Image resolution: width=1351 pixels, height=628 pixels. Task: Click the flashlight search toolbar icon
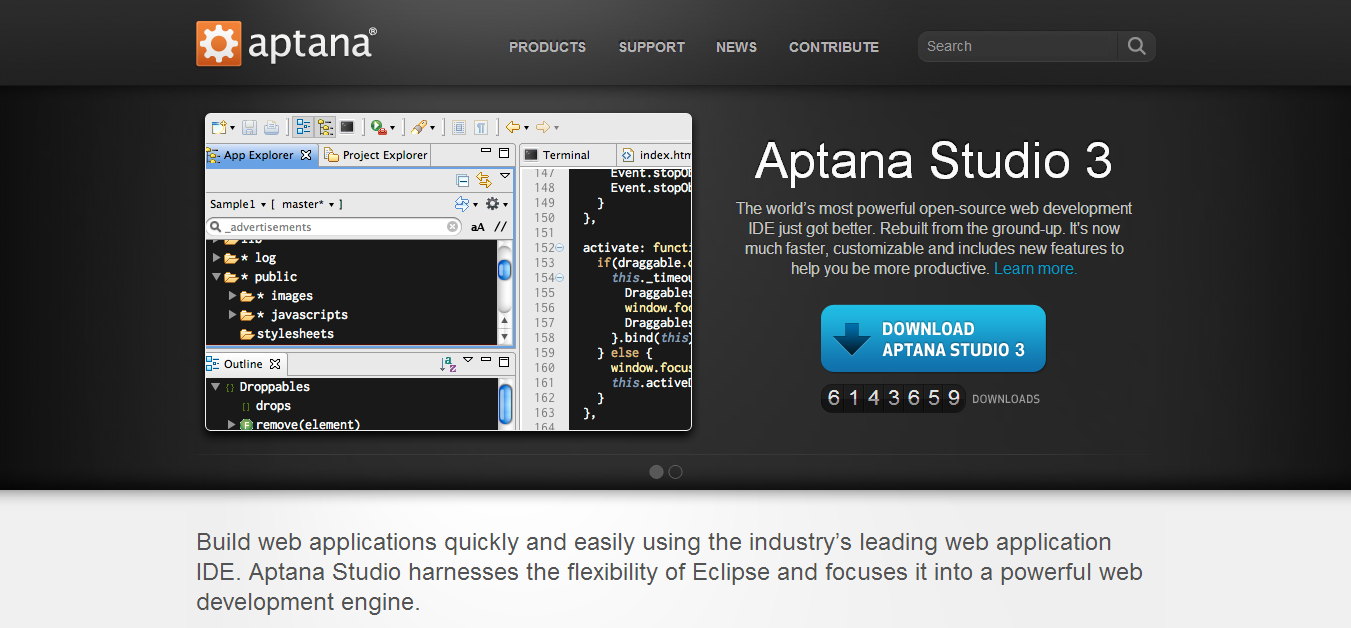point(419,127)
